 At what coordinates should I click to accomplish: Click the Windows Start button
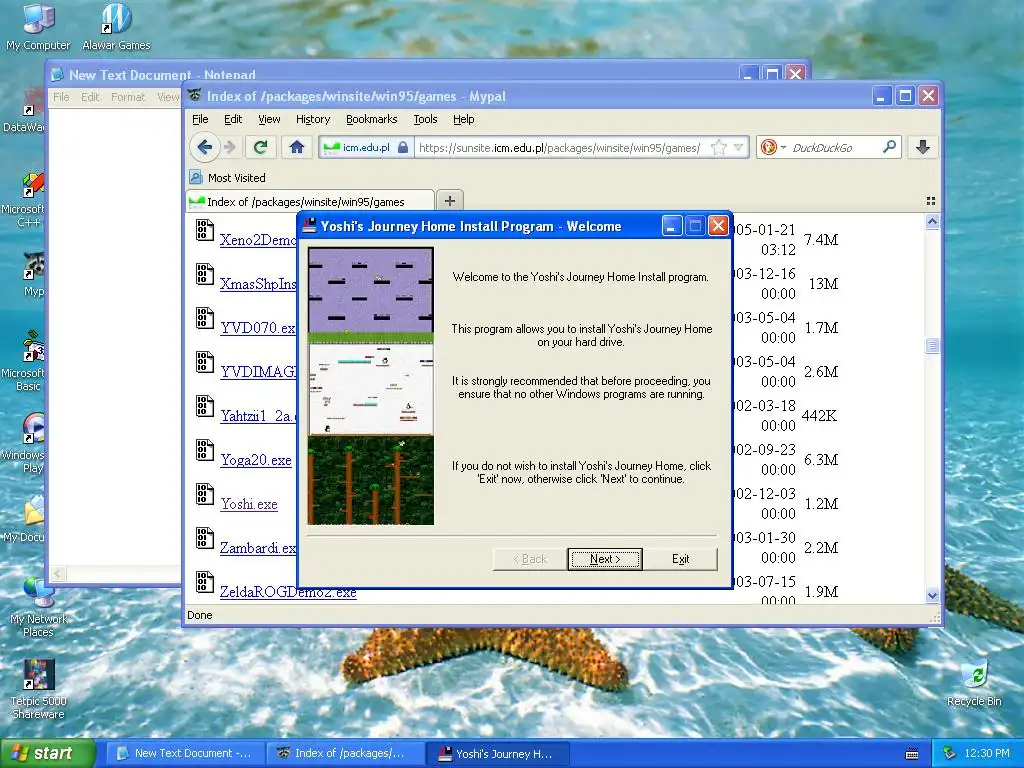pos(47,753)
